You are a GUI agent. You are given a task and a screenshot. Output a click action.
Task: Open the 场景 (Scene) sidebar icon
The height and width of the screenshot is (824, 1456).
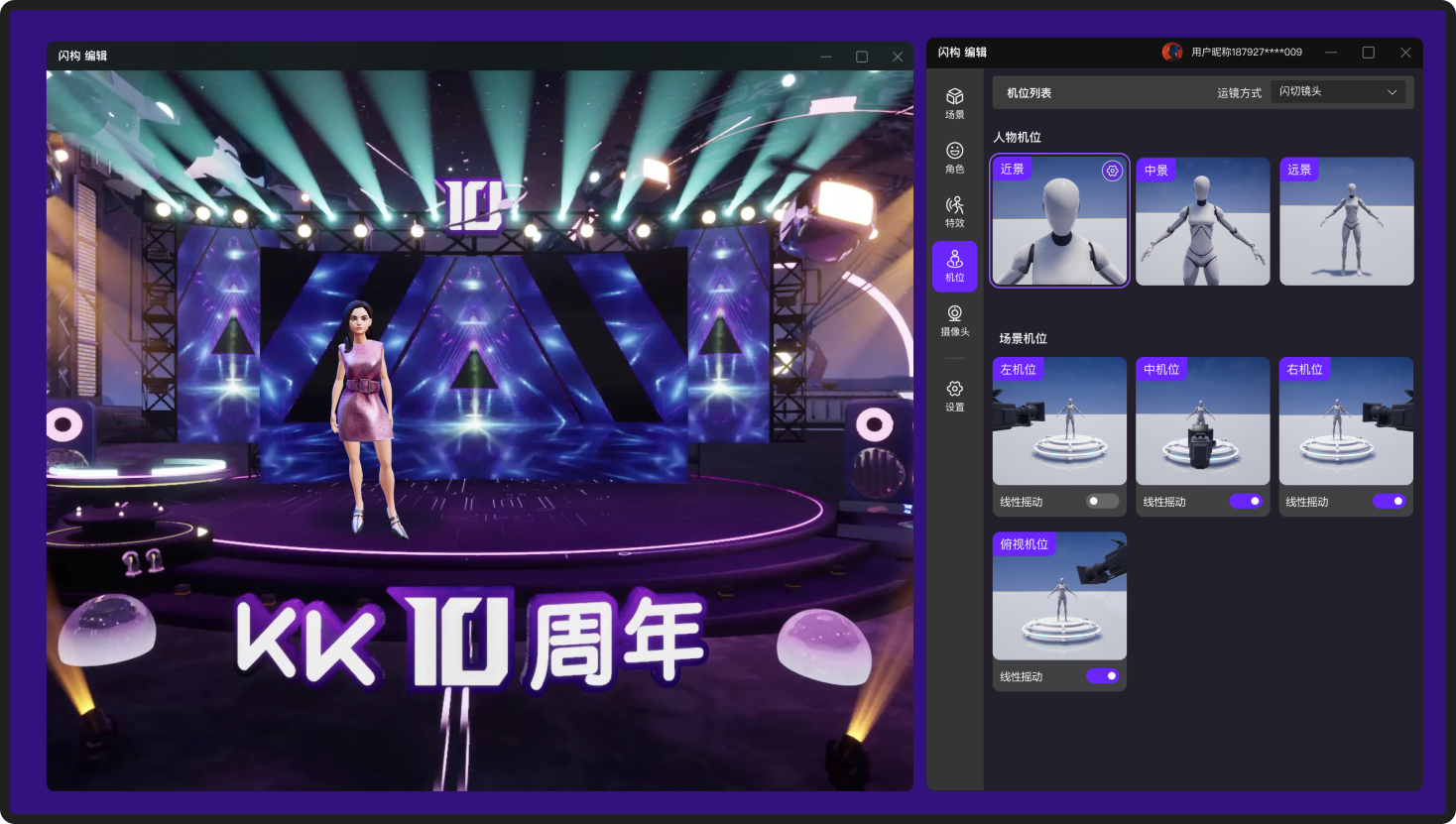point(954,103)
